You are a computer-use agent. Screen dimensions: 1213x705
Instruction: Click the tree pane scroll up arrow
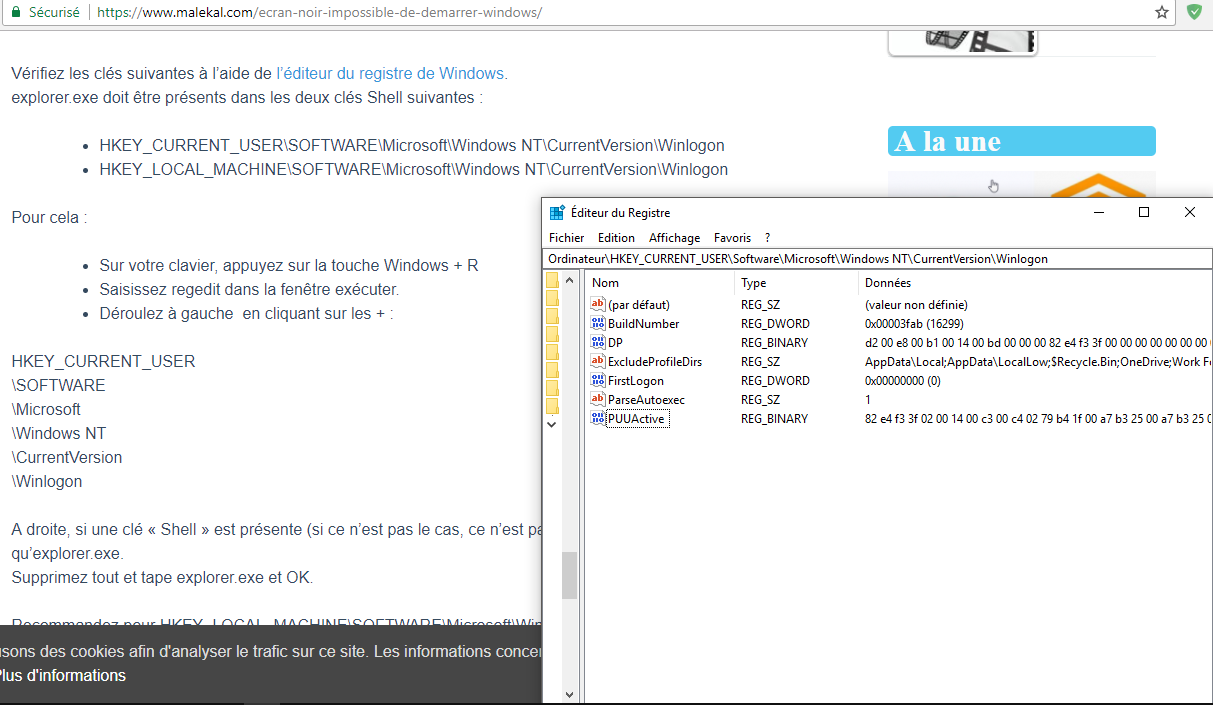pyautogui.click(x=570, y=281)
